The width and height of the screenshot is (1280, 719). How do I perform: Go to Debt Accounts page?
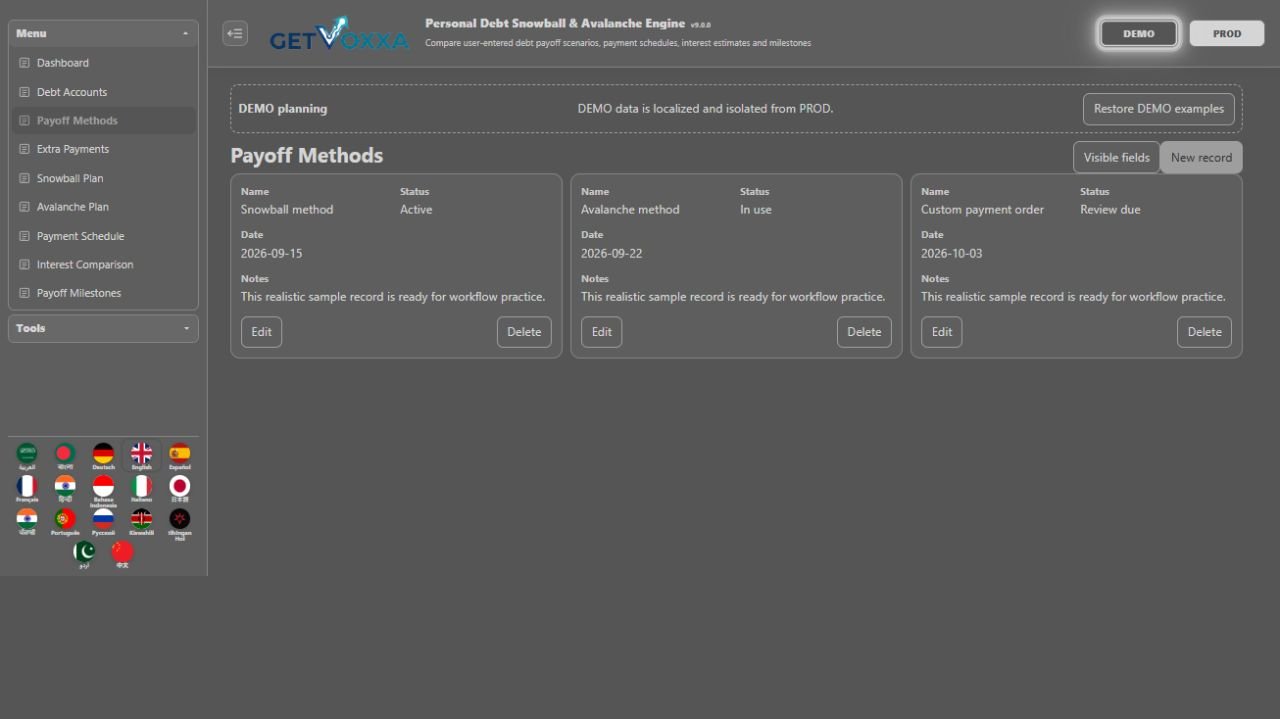coord(103,92)
